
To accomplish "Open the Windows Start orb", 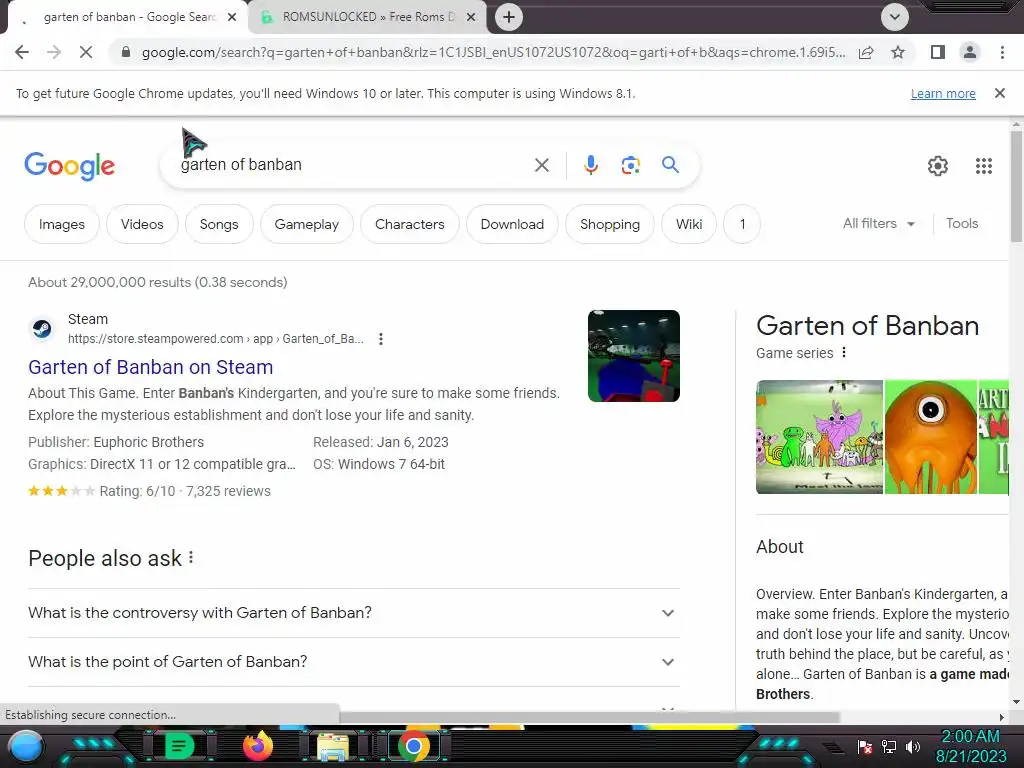I will pos(25,747).
